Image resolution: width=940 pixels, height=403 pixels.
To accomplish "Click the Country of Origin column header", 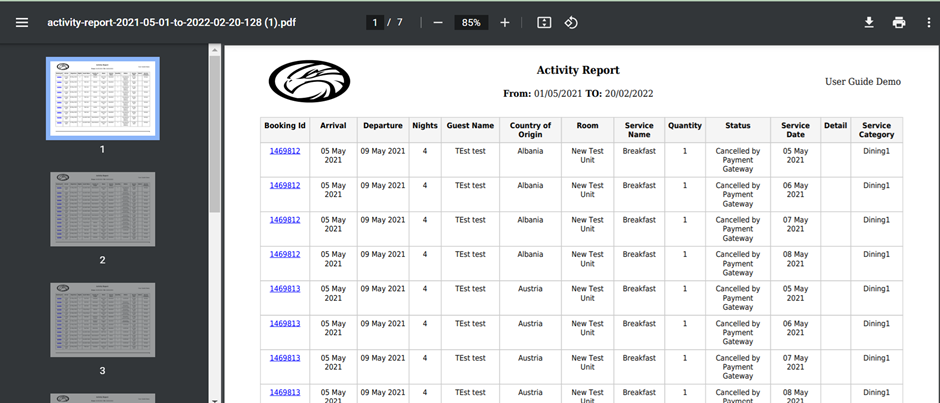I will (531, 130).
